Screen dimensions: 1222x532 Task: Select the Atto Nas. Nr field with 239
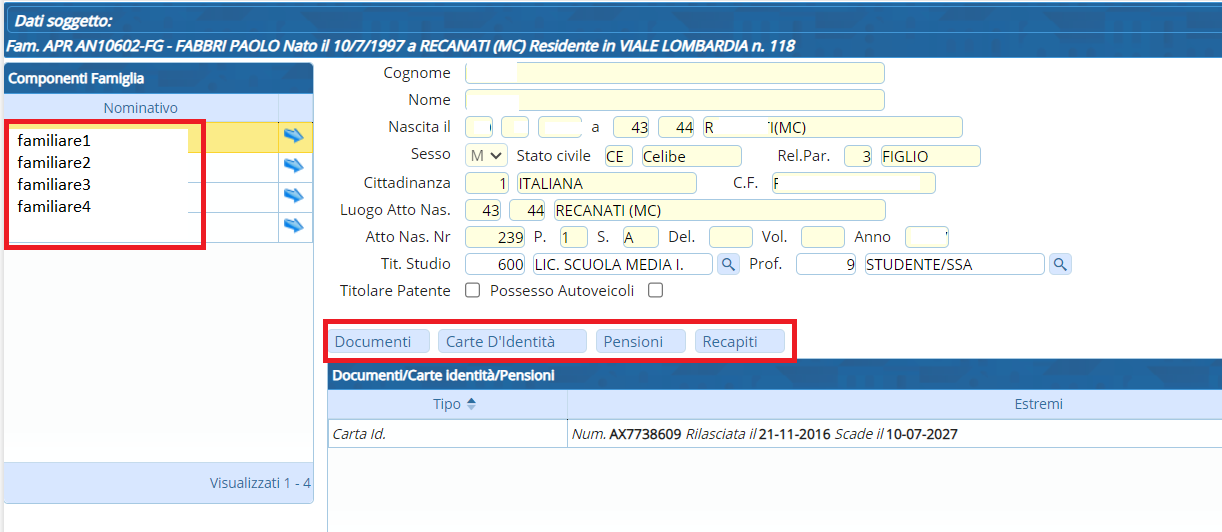pos(495,237)
